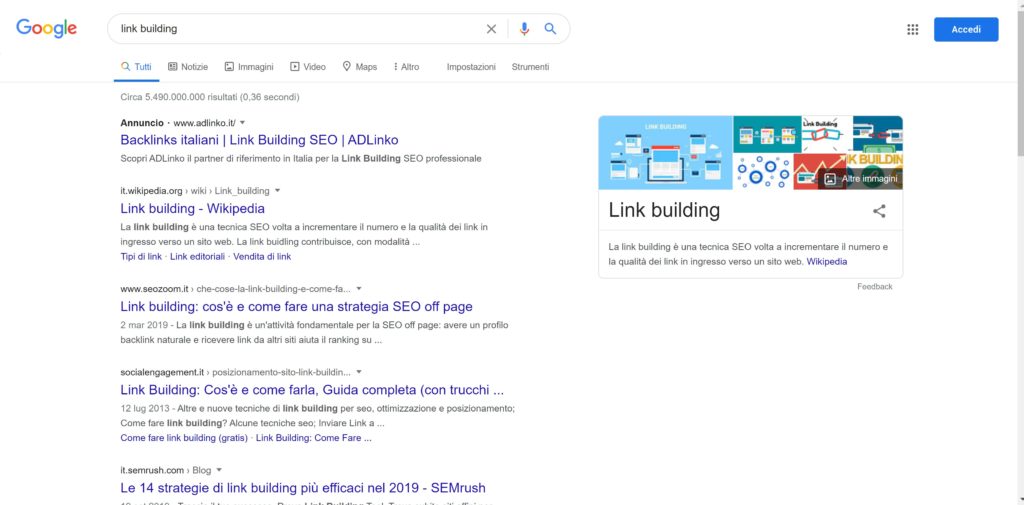Image resolution: width=1024 pixels, height=505 pixels.
Task: Expand options arrow beside seozoom.it URL
Action: point(359,288)
